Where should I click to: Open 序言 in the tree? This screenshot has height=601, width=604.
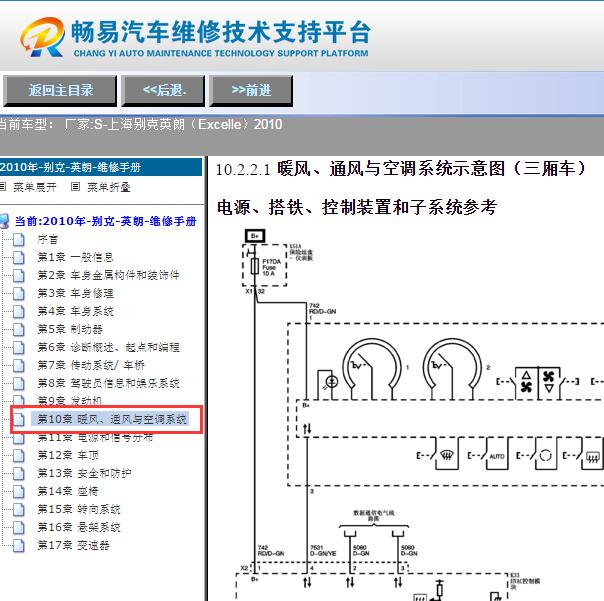coord(48,239)
